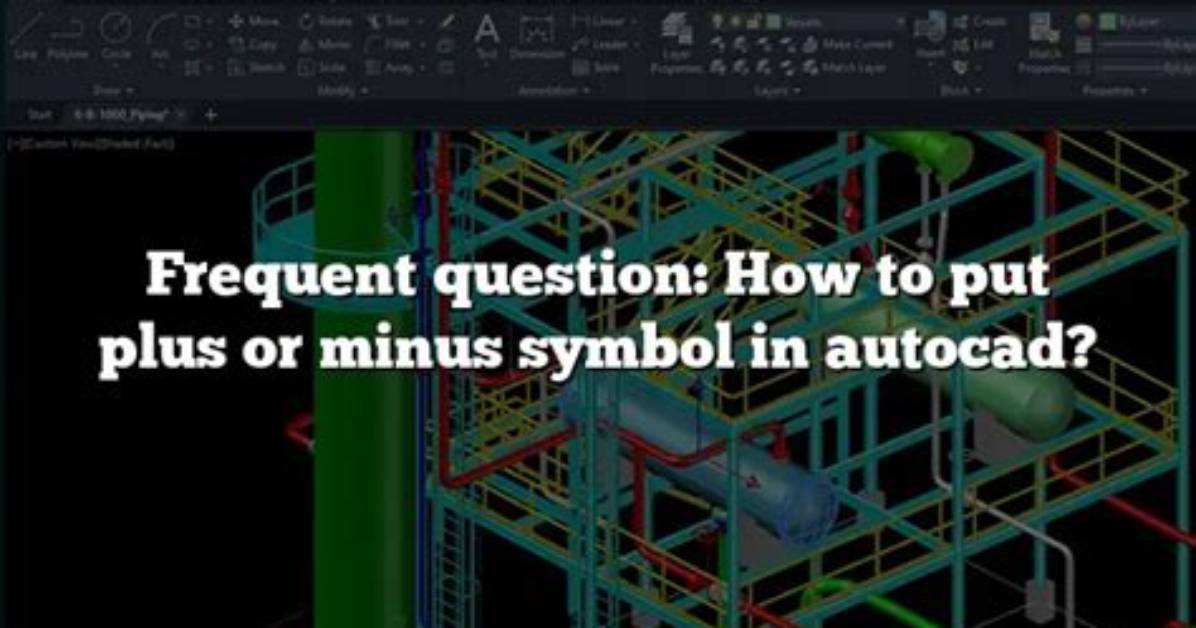Toggle the layer on/off lightbulb icon
This screenshot has width=1196, height=628.
pos(717,22)
